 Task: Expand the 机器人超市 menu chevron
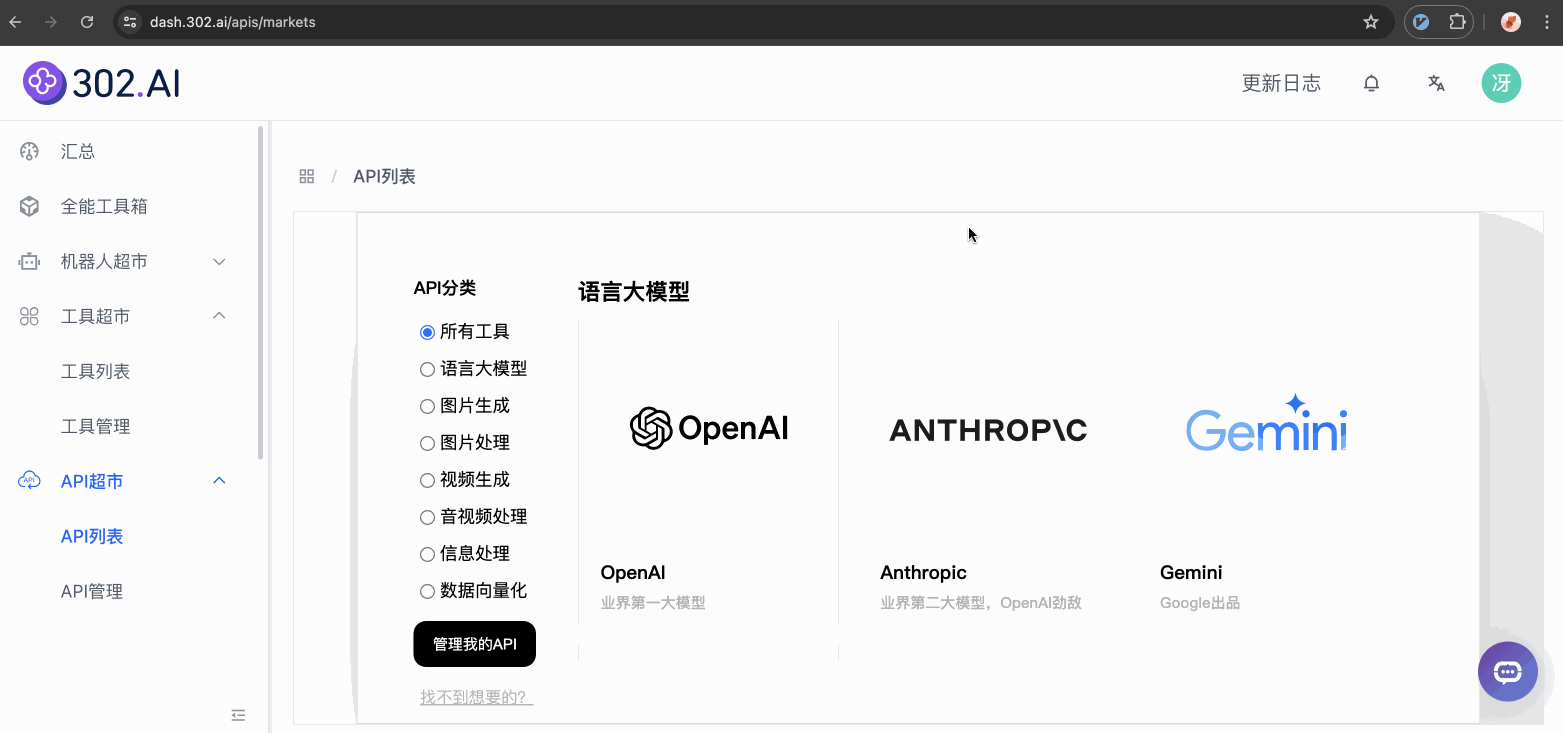pyautogui.click(x=220, y=261)
